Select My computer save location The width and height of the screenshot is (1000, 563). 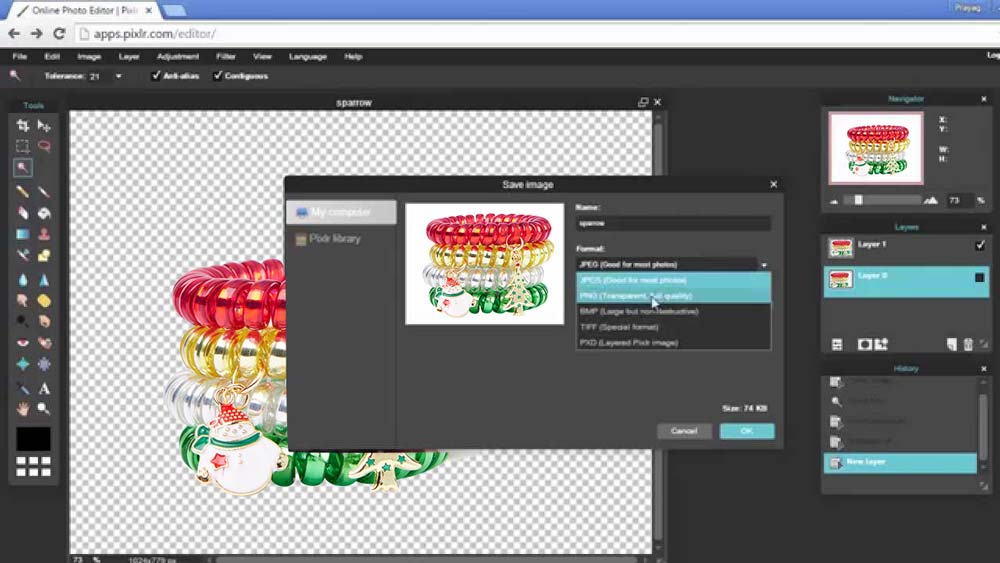tap(341, 212)
